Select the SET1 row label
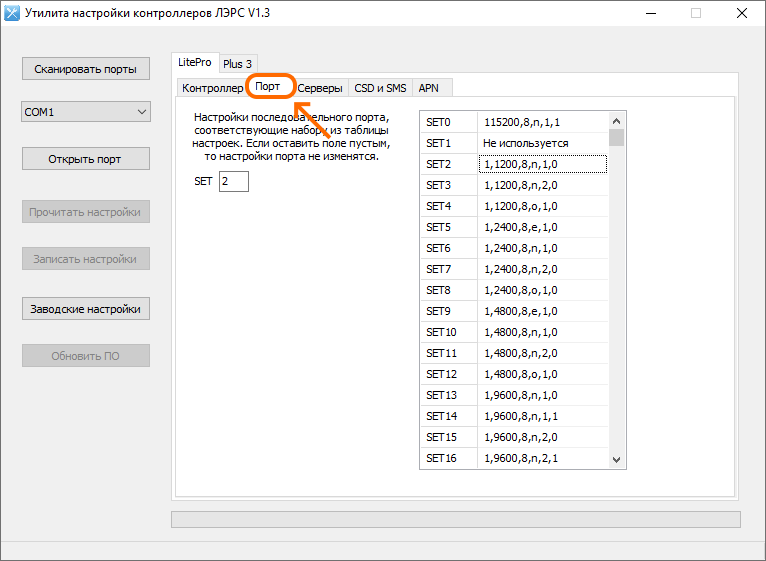 [x=448, y=143]
